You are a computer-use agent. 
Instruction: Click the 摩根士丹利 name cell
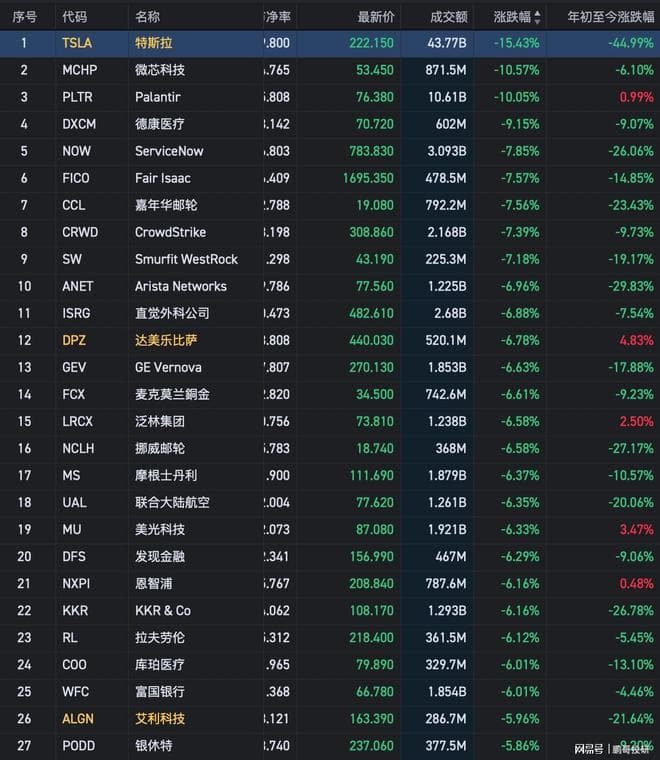[x=166, y=476]
